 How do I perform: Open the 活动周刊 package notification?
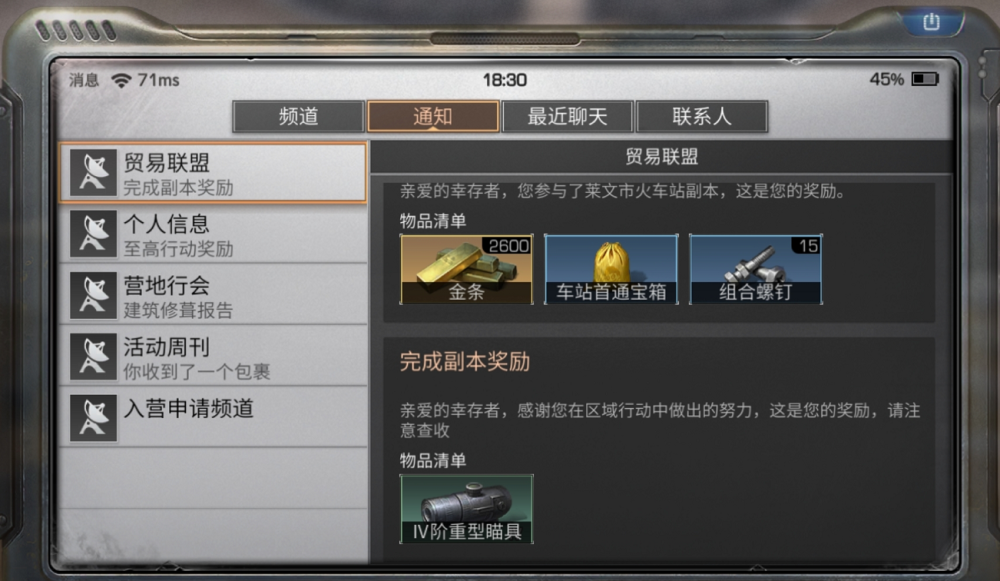pos(213,357)
